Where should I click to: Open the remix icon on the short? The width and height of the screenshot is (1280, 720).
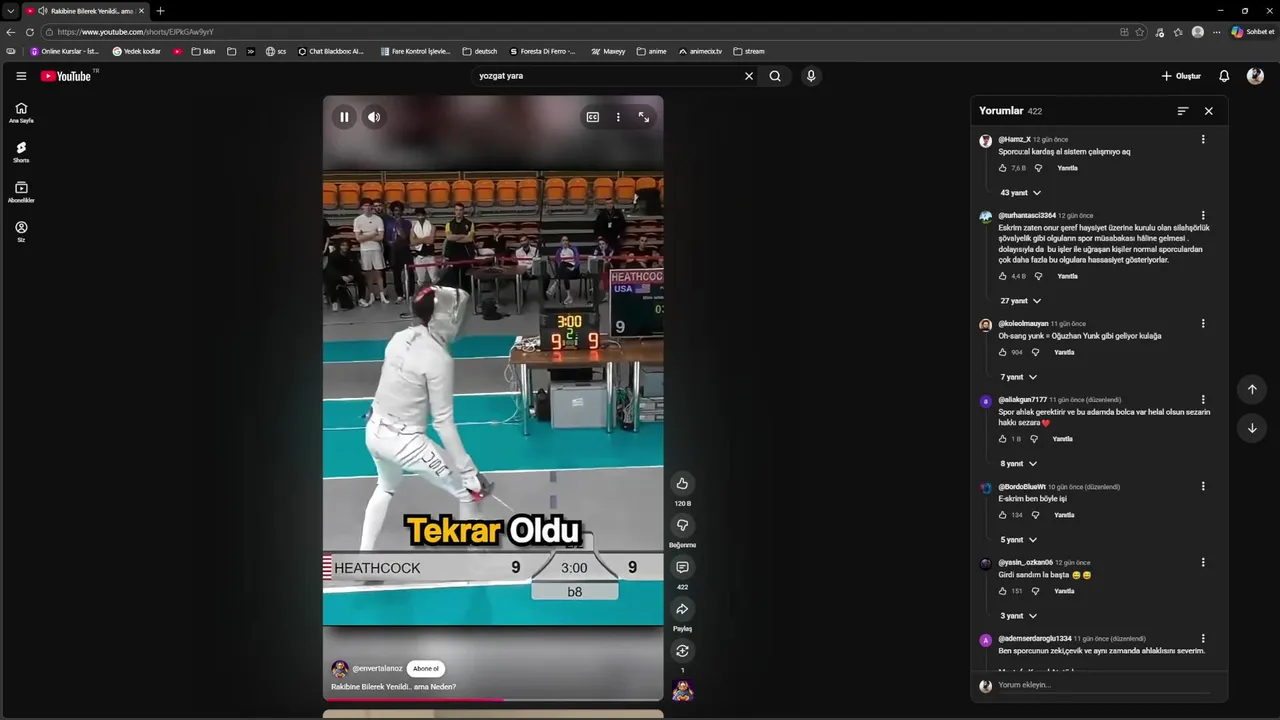tap(682, 651)
